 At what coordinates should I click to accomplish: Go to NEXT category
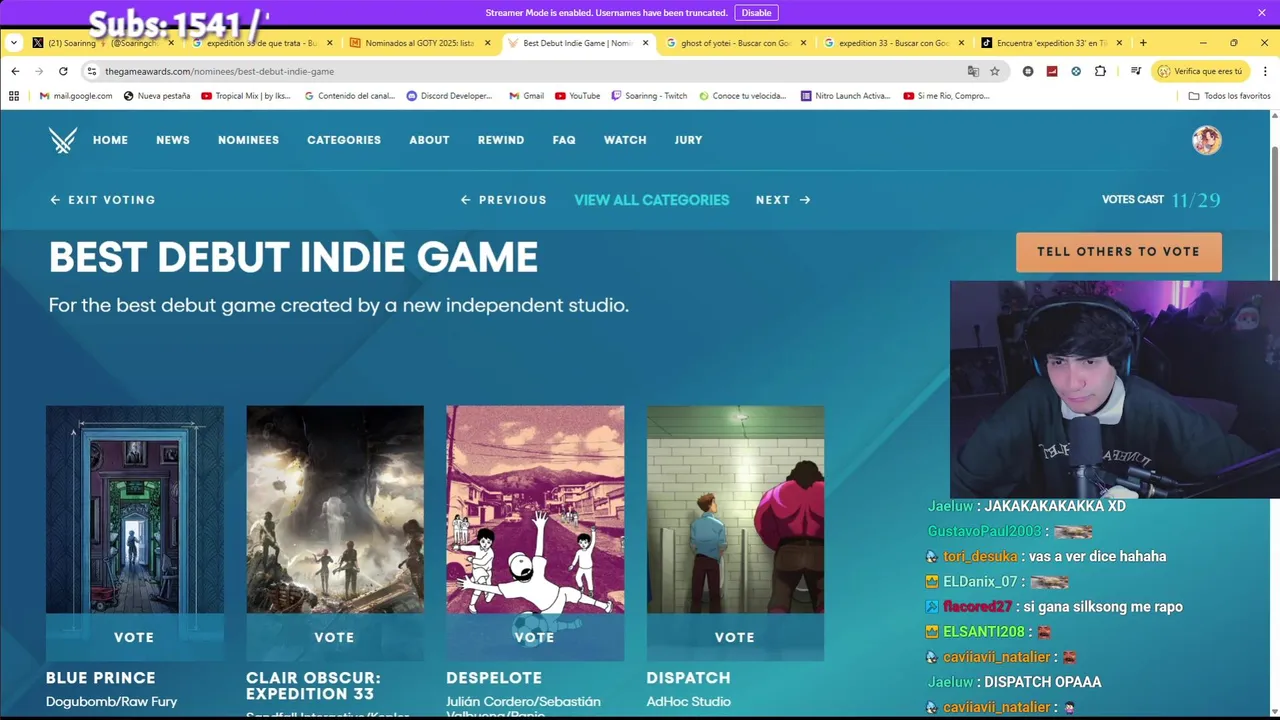pos(783,200)
